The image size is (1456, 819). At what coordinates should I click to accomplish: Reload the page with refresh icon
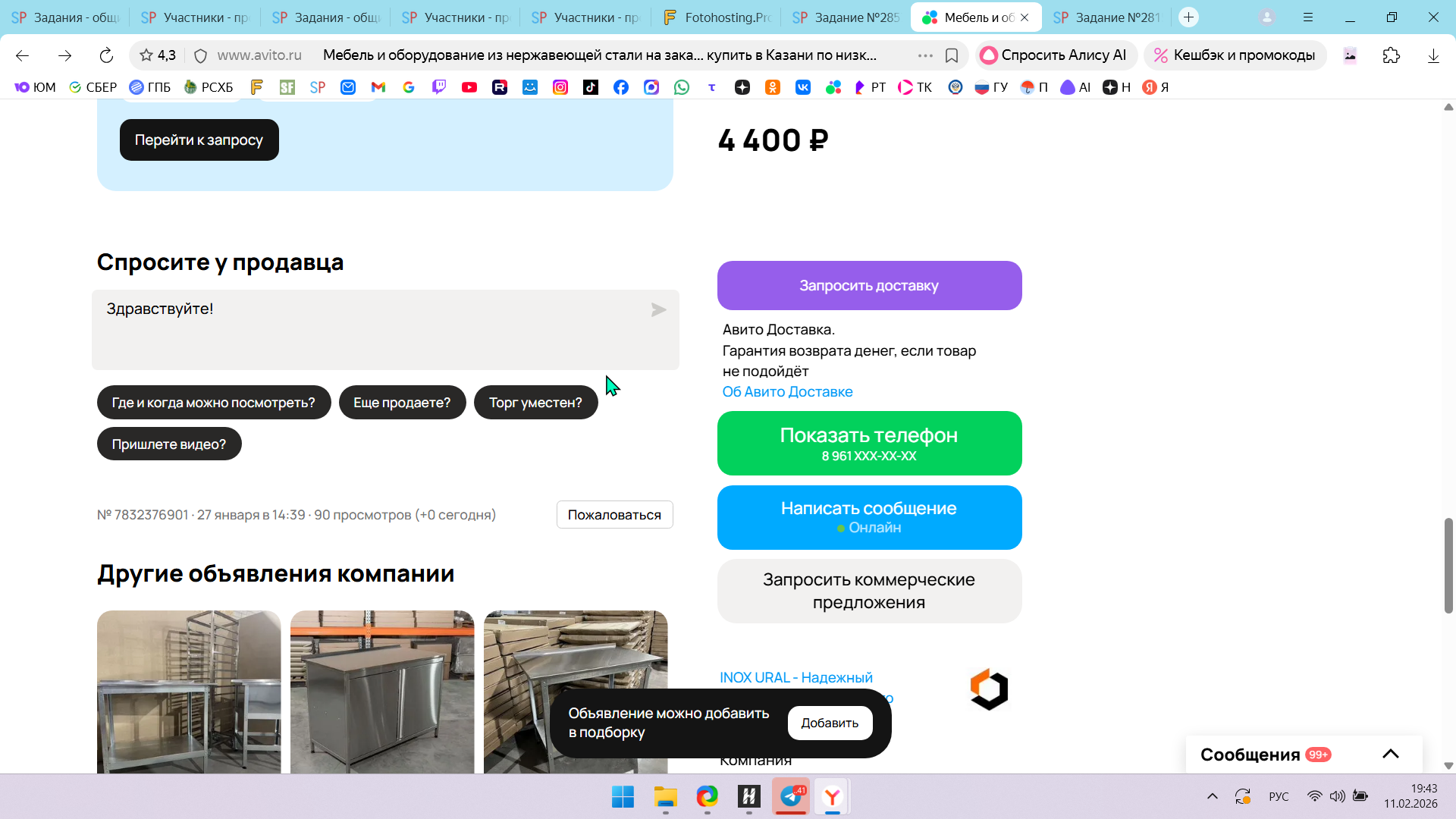click(x=106, y=55)
